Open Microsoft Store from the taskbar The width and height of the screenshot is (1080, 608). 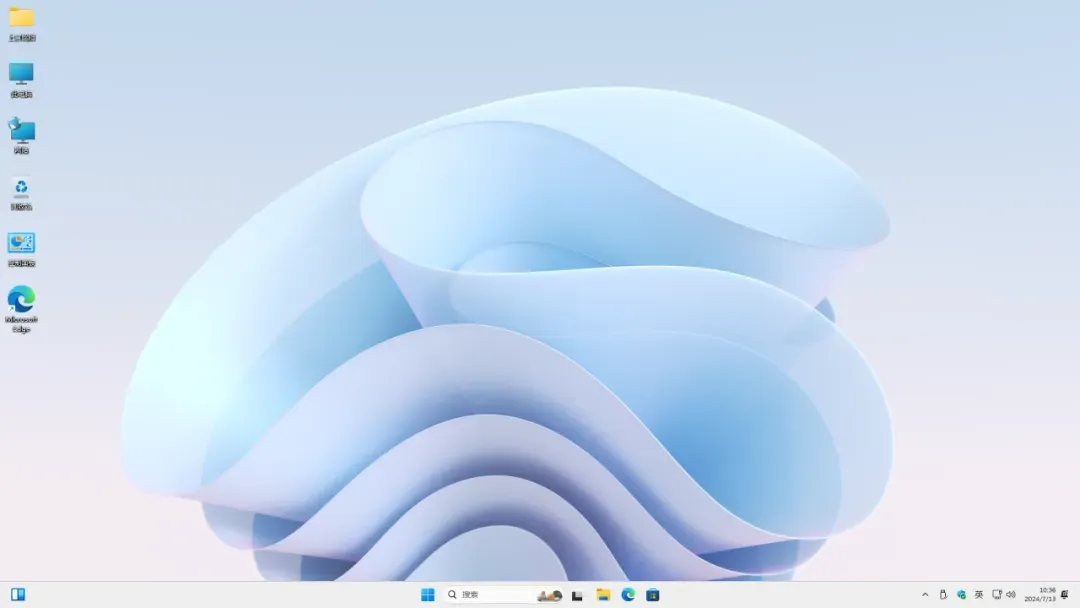(x=653, y=594)
